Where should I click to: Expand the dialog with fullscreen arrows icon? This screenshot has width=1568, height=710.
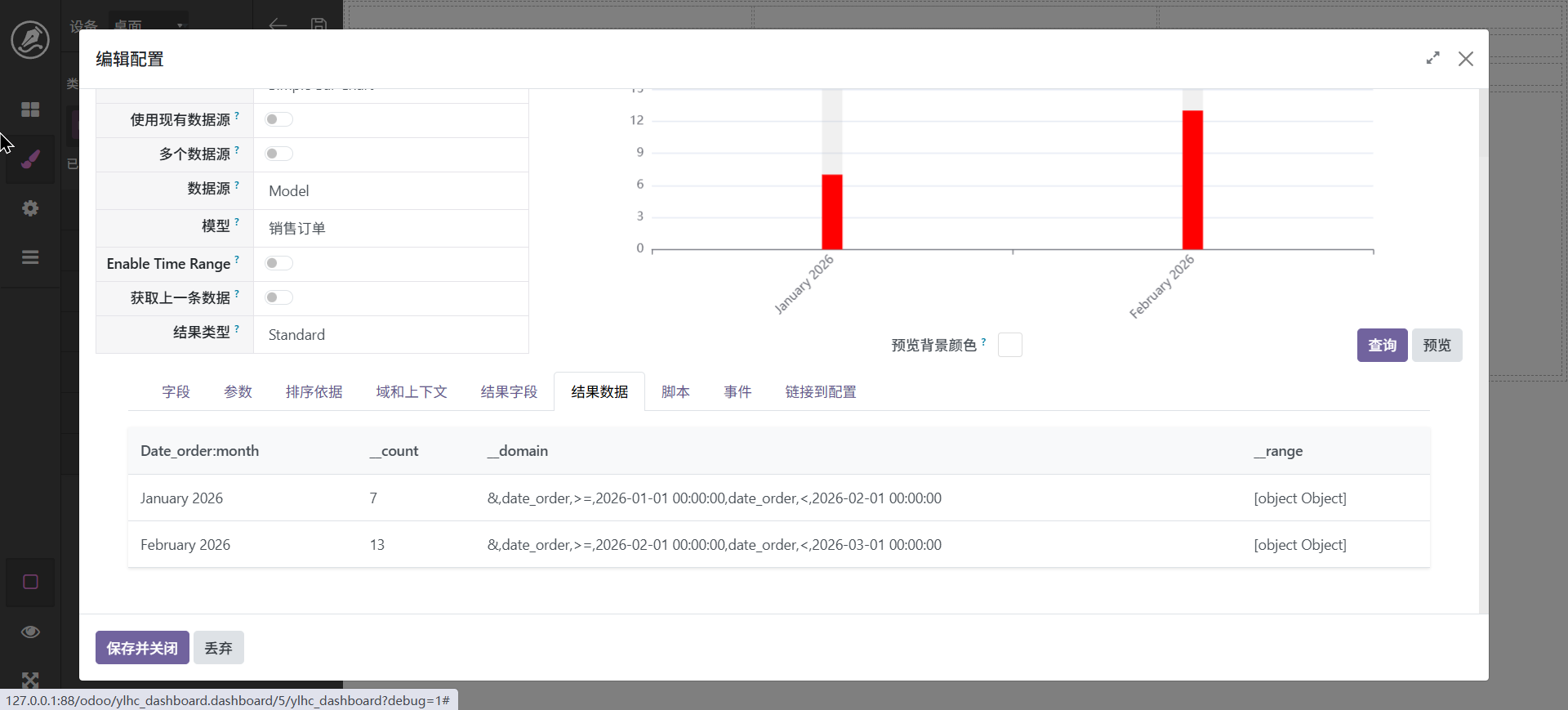(1432, 59)
